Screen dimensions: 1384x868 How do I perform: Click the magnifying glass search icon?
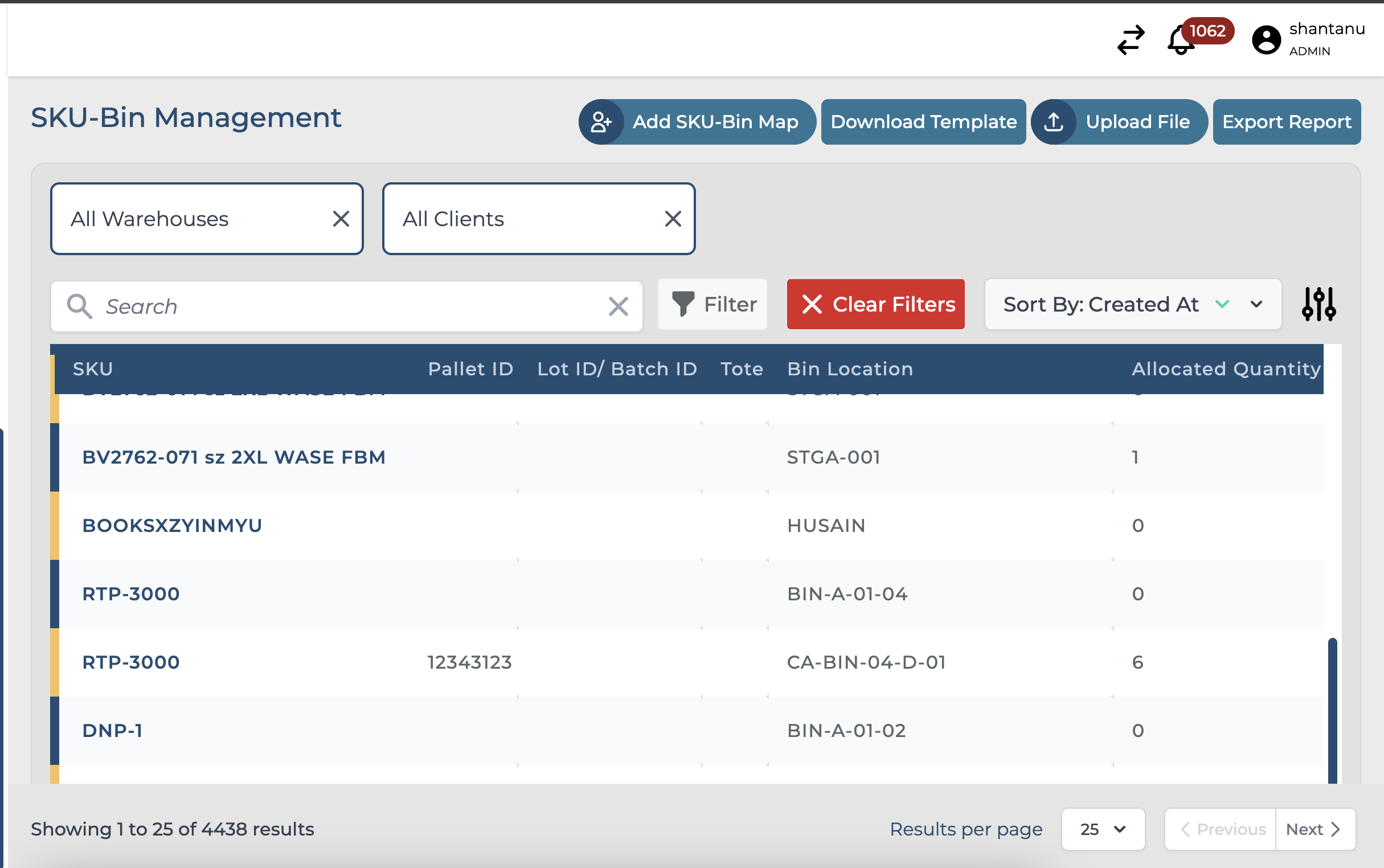point(79,306)
